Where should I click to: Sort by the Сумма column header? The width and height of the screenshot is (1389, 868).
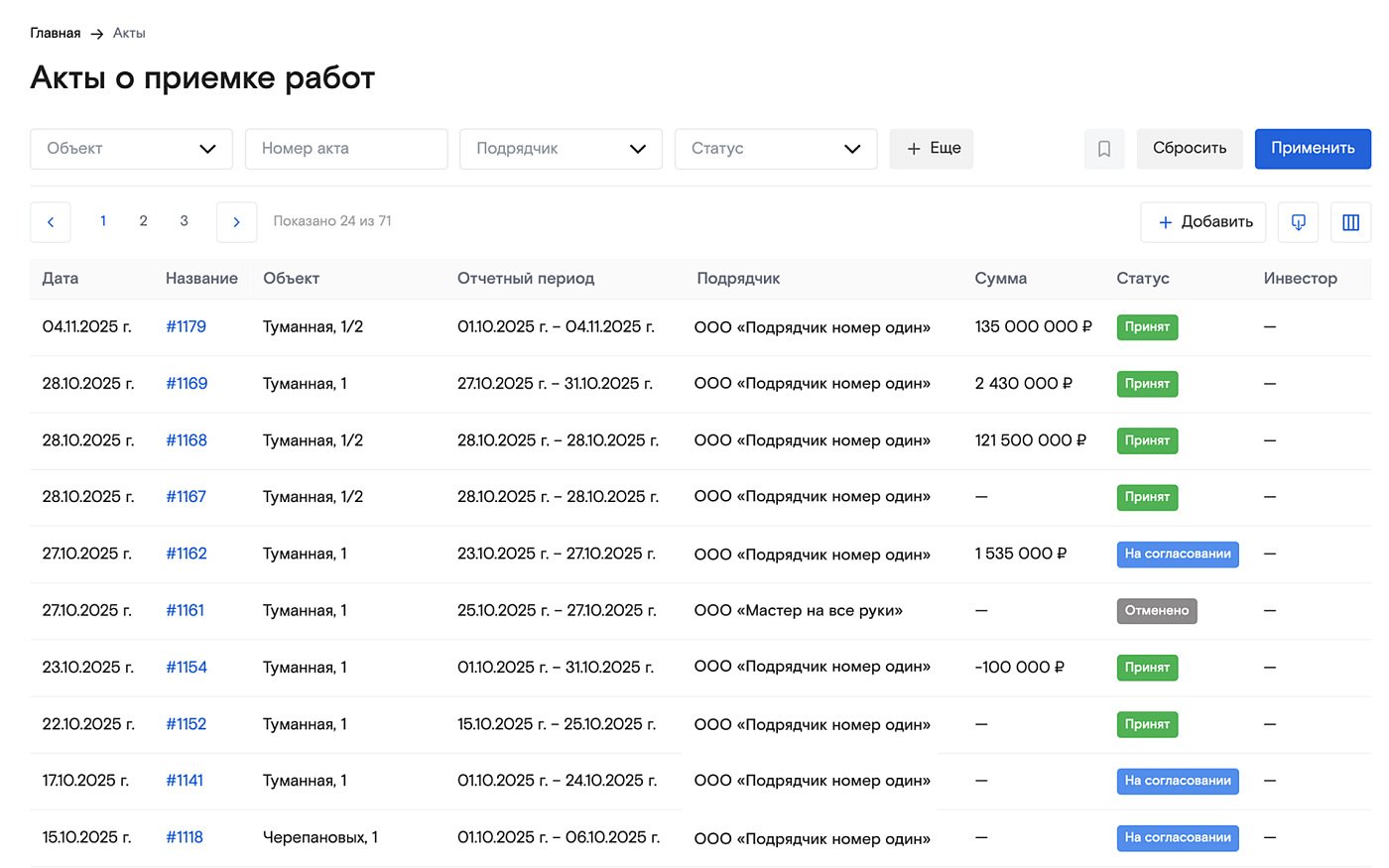(1000, 279)
